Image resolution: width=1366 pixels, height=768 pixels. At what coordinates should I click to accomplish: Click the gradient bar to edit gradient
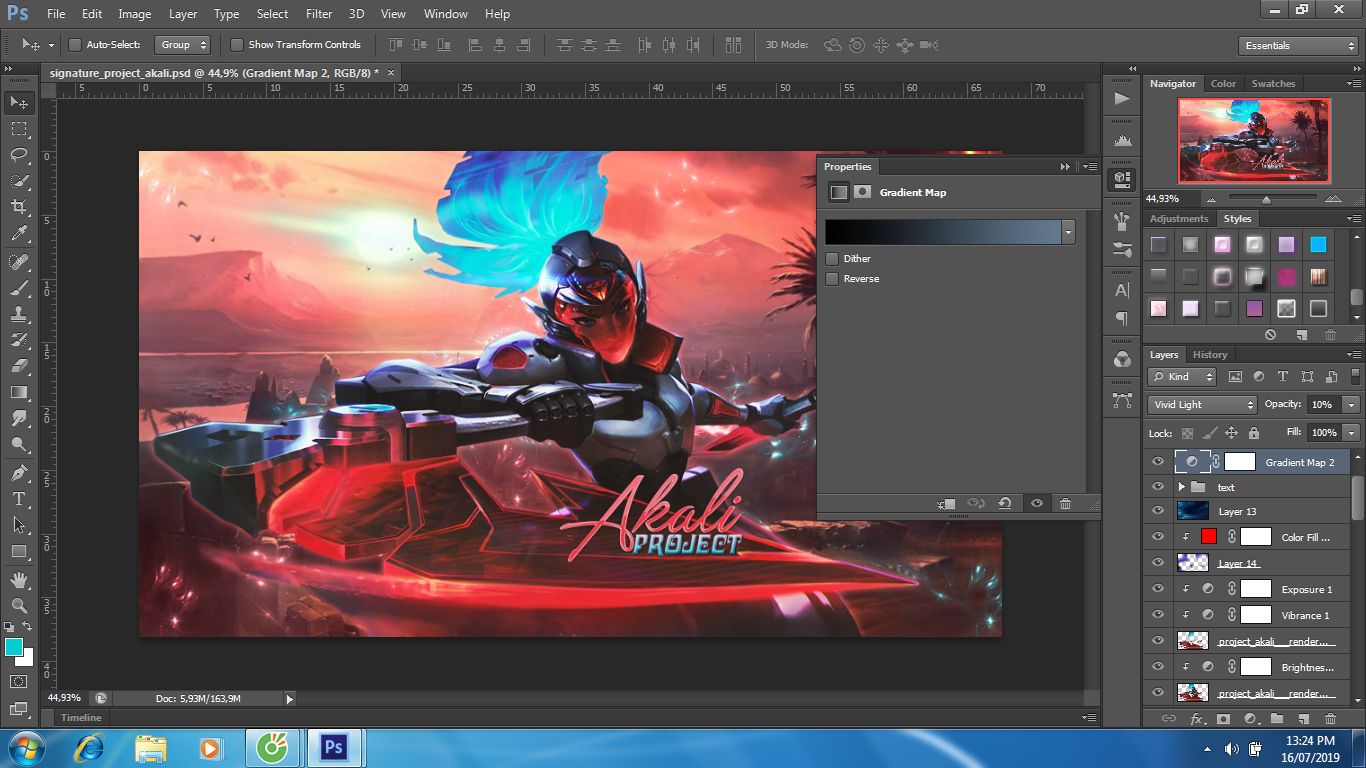(943, 232)
